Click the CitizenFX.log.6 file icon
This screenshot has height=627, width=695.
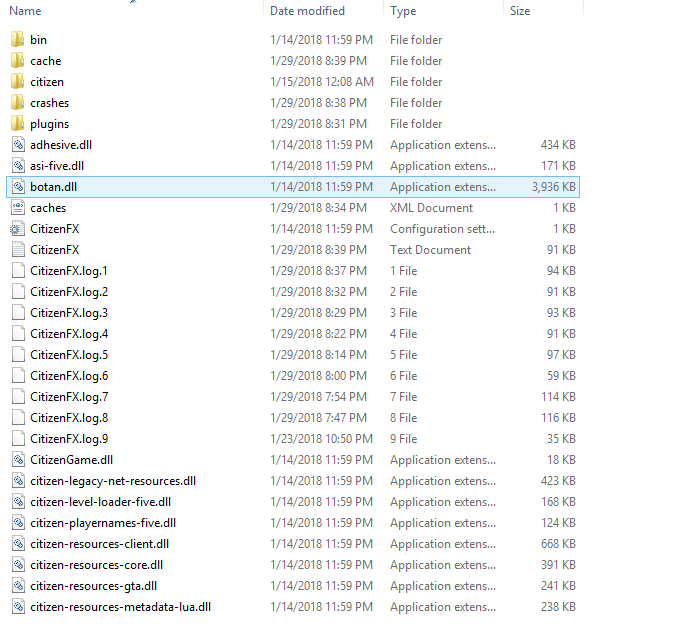click(x=18, y=376)
